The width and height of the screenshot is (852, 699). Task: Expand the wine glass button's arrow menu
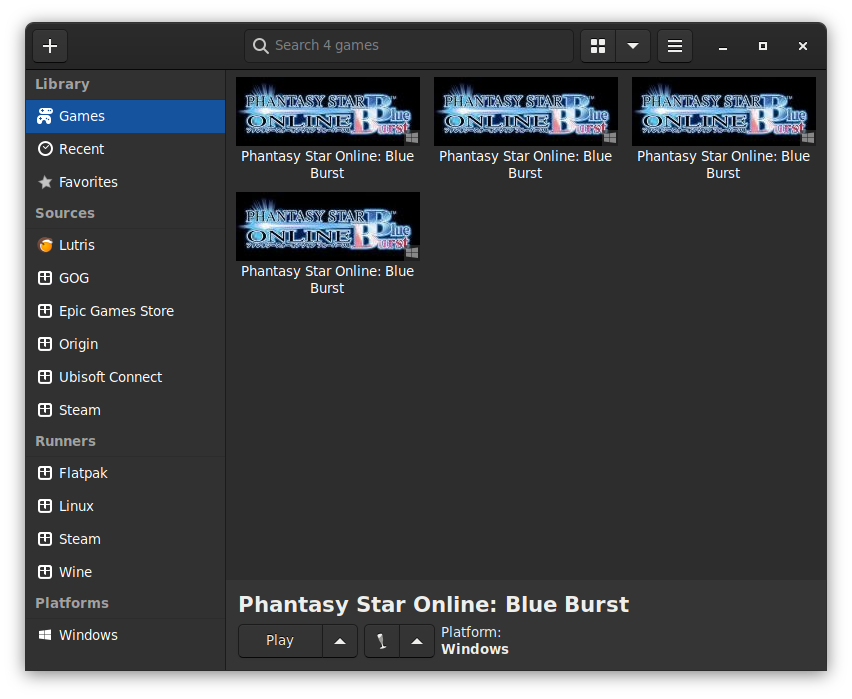point(417,641)
